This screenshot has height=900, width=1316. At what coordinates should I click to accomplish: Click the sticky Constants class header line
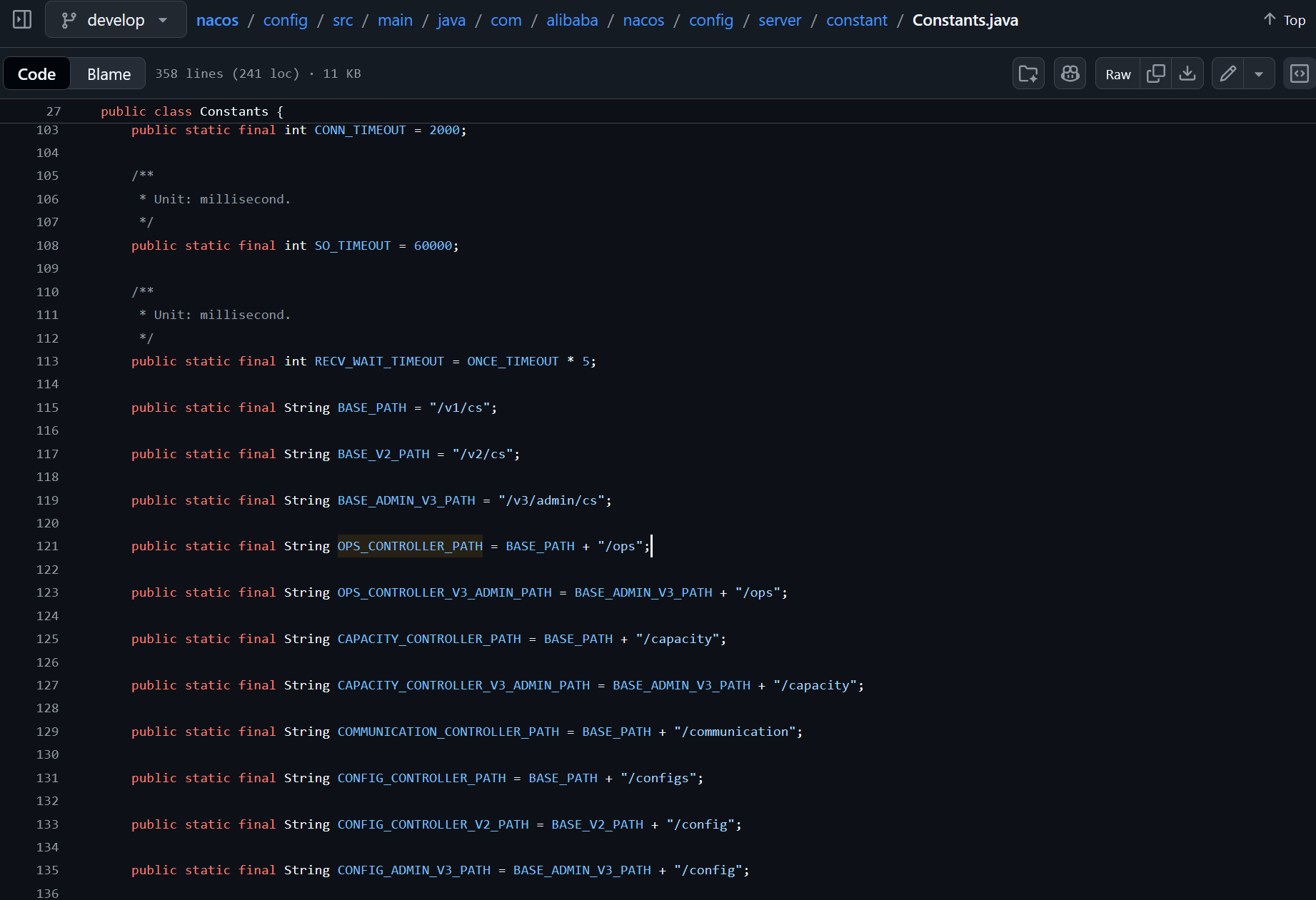[192, 111]
